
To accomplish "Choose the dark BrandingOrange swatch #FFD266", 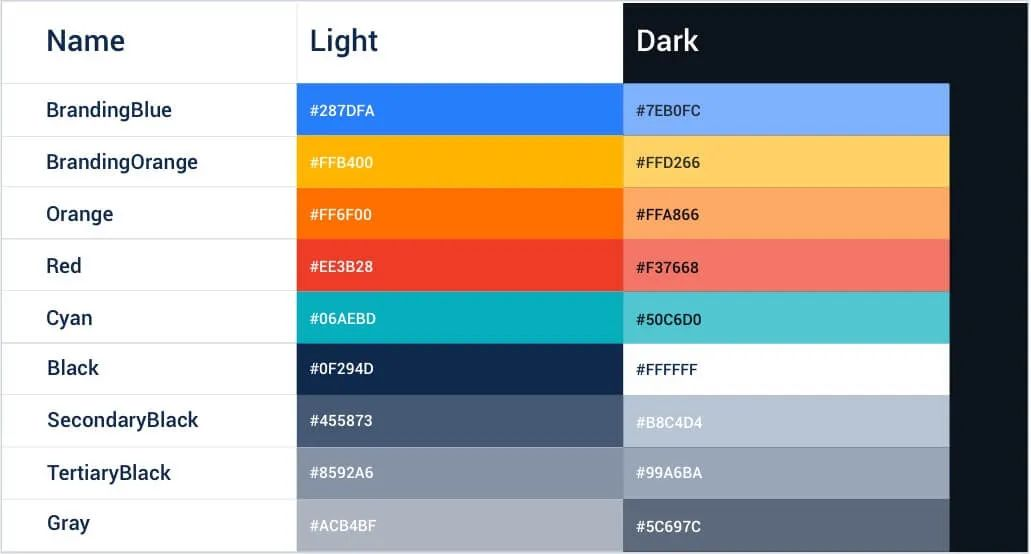I will click(785, 162).
